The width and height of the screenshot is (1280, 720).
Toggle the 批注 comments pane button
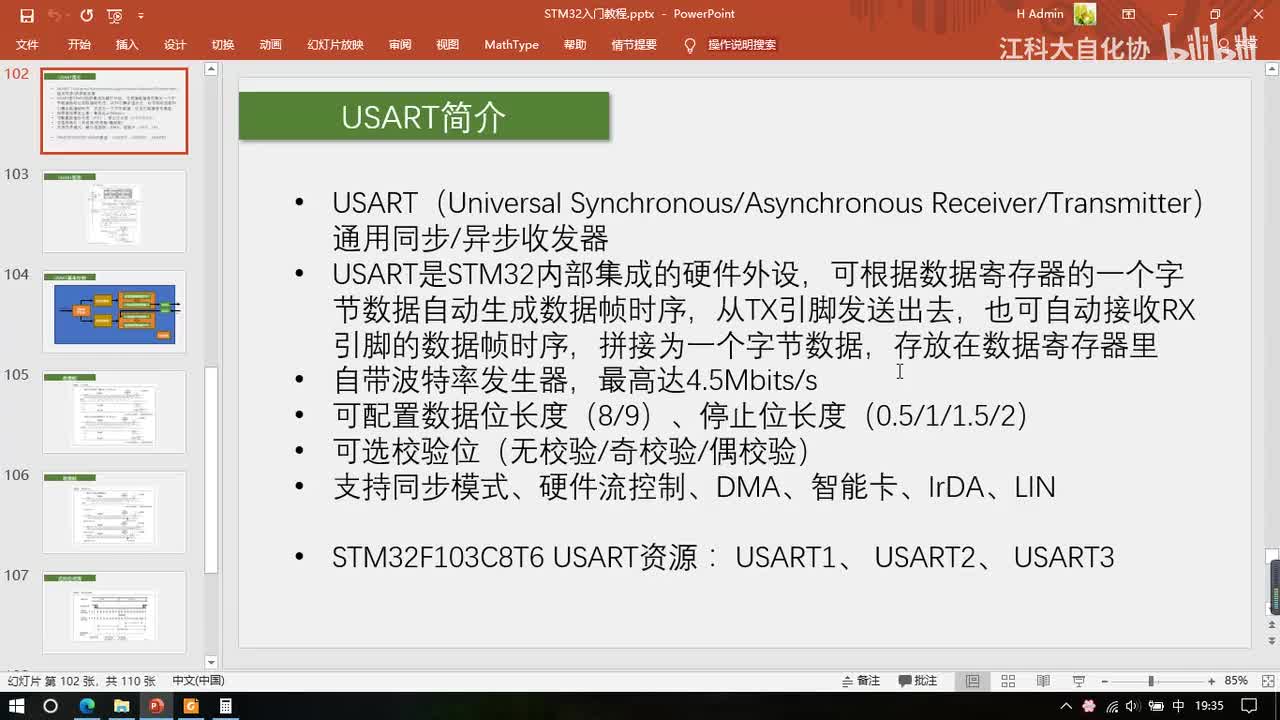click(918, 681)
